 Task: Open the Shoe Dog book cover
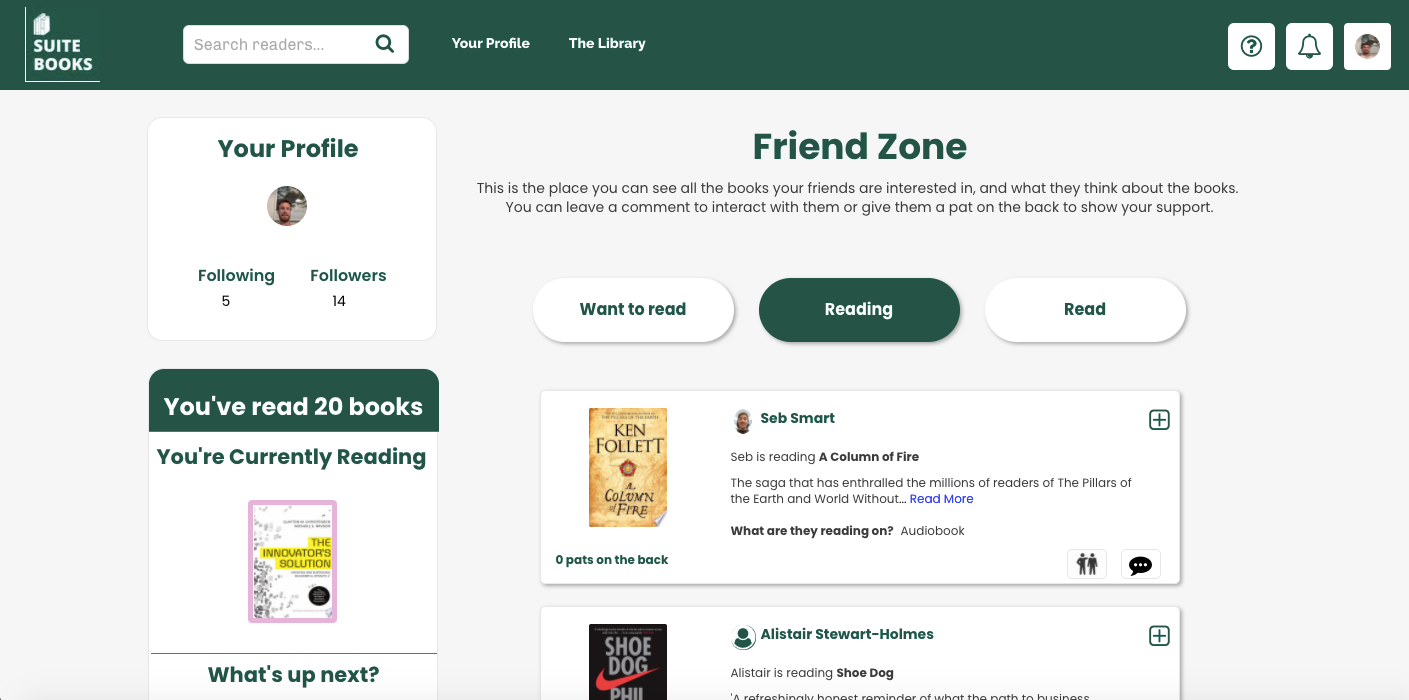[x=628, y=662]
